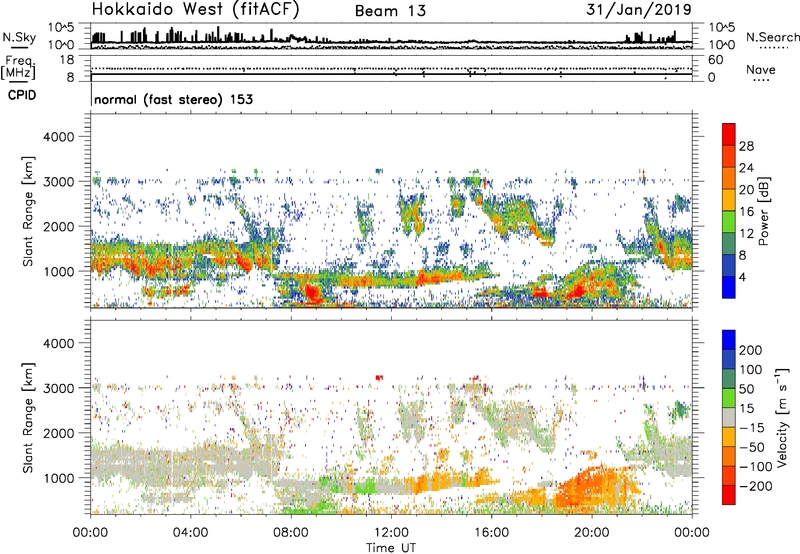Click the "12:00" time tick label
This screenshot has height=554, width=800.
tap(391, 533)
